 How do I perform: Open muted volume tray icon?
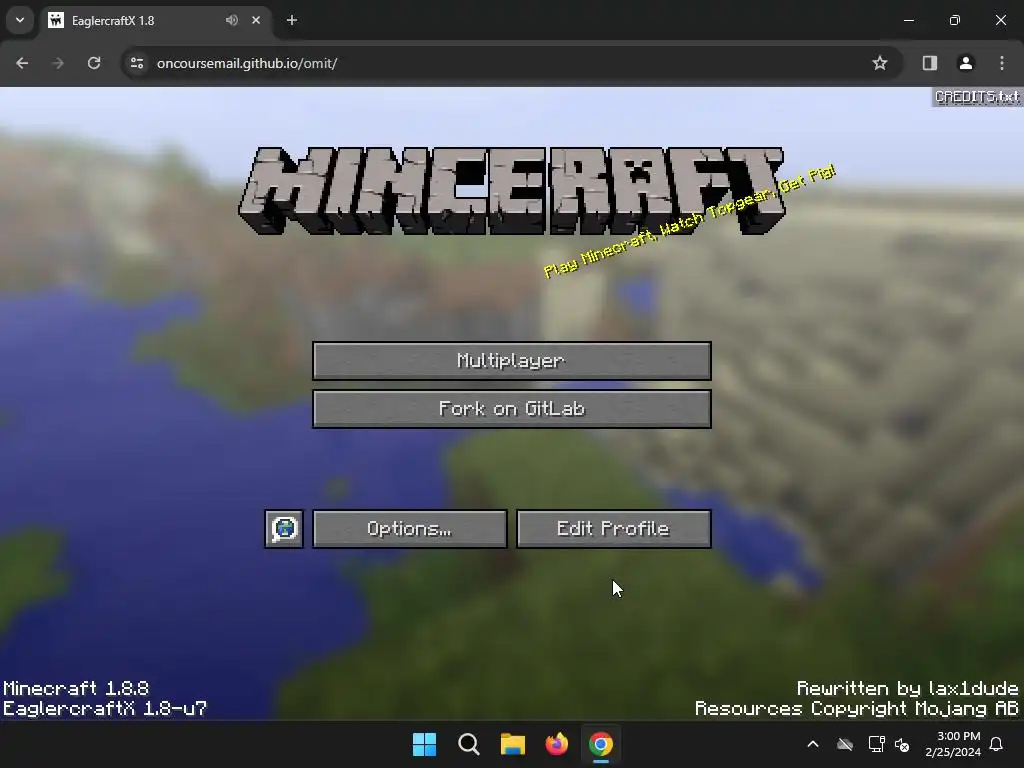903,744
